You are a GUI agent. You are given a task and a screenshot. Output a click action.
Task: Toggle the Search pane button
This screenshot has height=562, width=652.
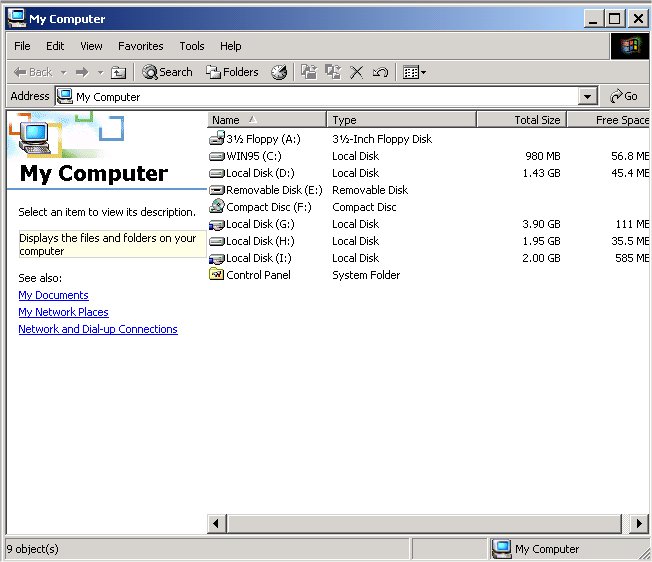167,72
